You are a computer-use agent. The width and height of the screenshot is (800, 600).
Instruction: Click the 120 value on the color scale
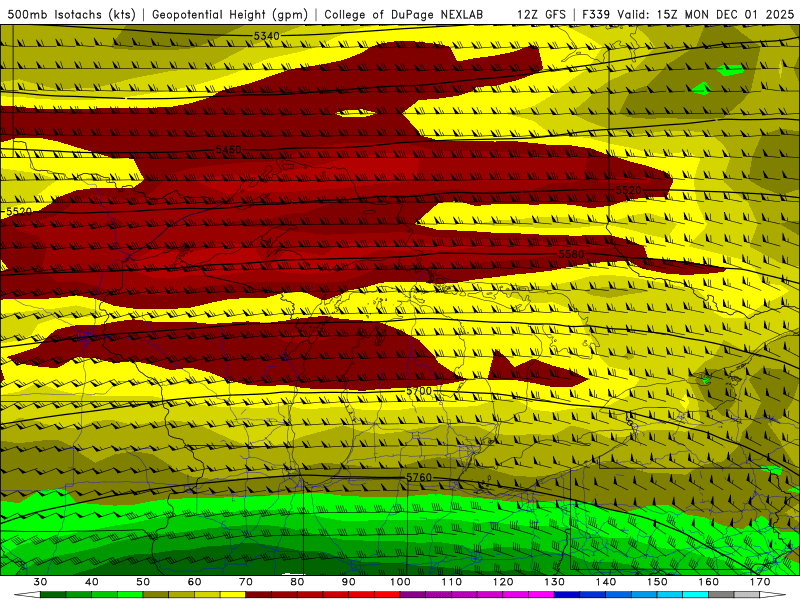503,582
